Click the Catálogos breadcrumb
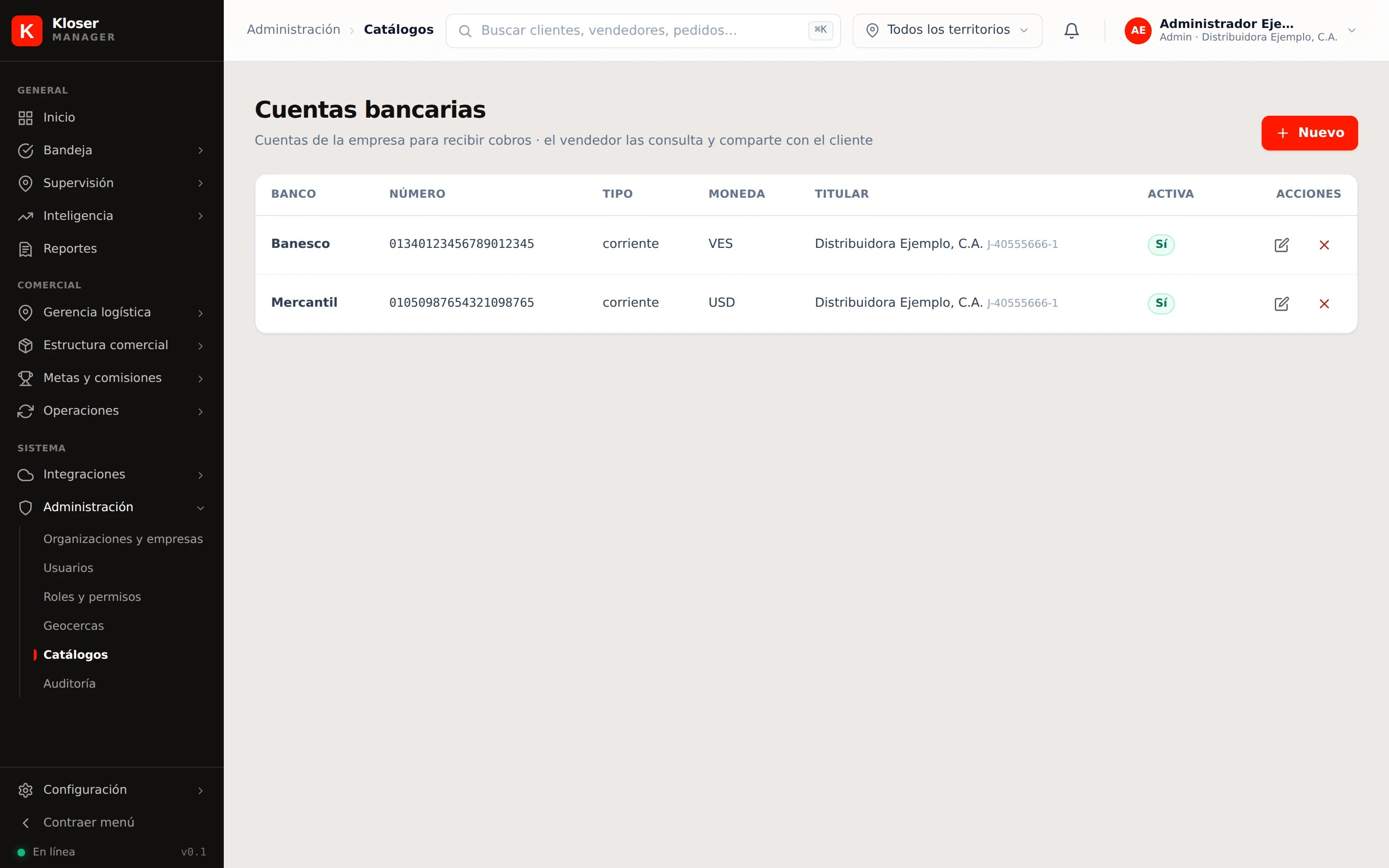Screen dimensions: 1389x868 [x=398, y=30]
